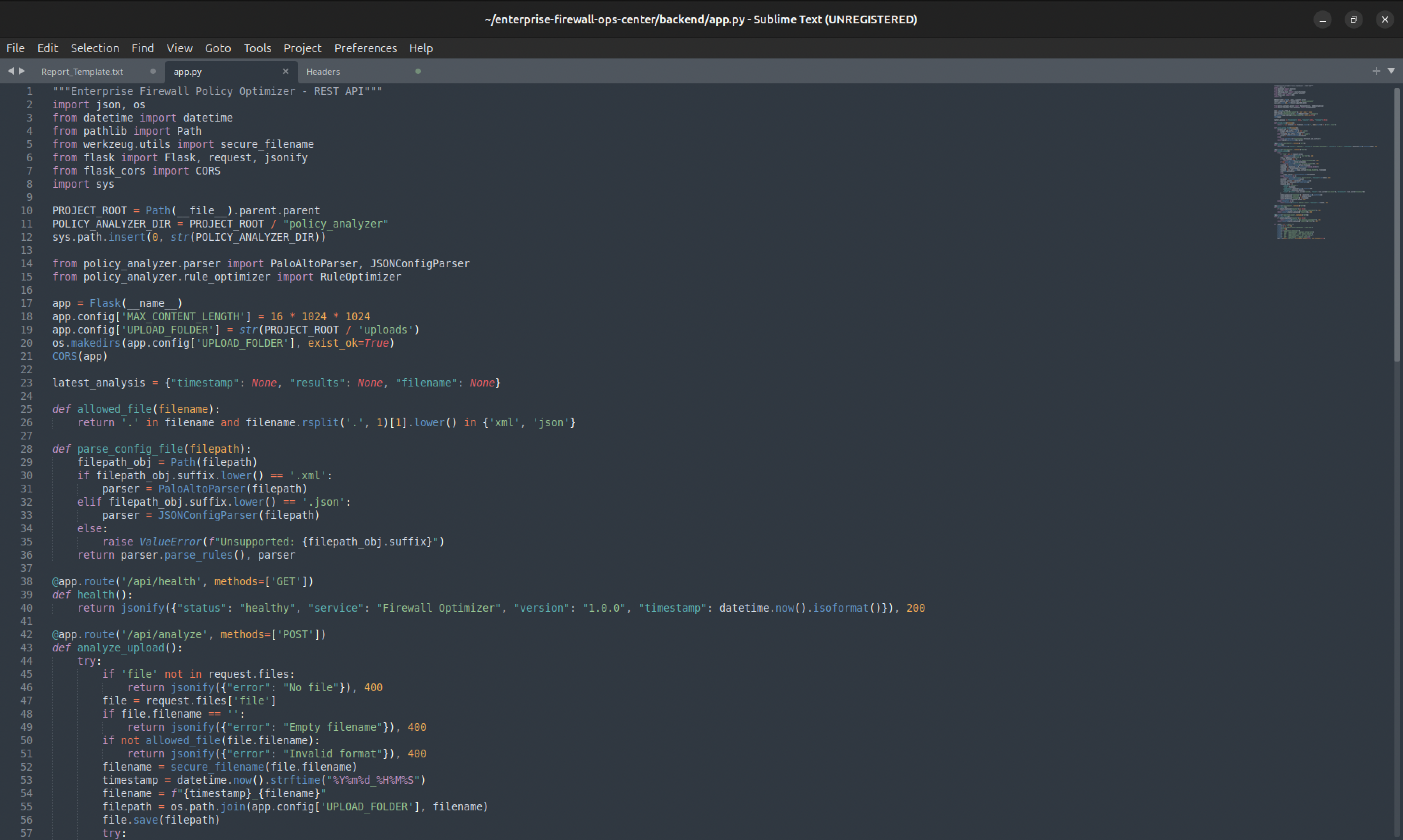
Task: Open the File menu
Action: [x=15, y=48]
